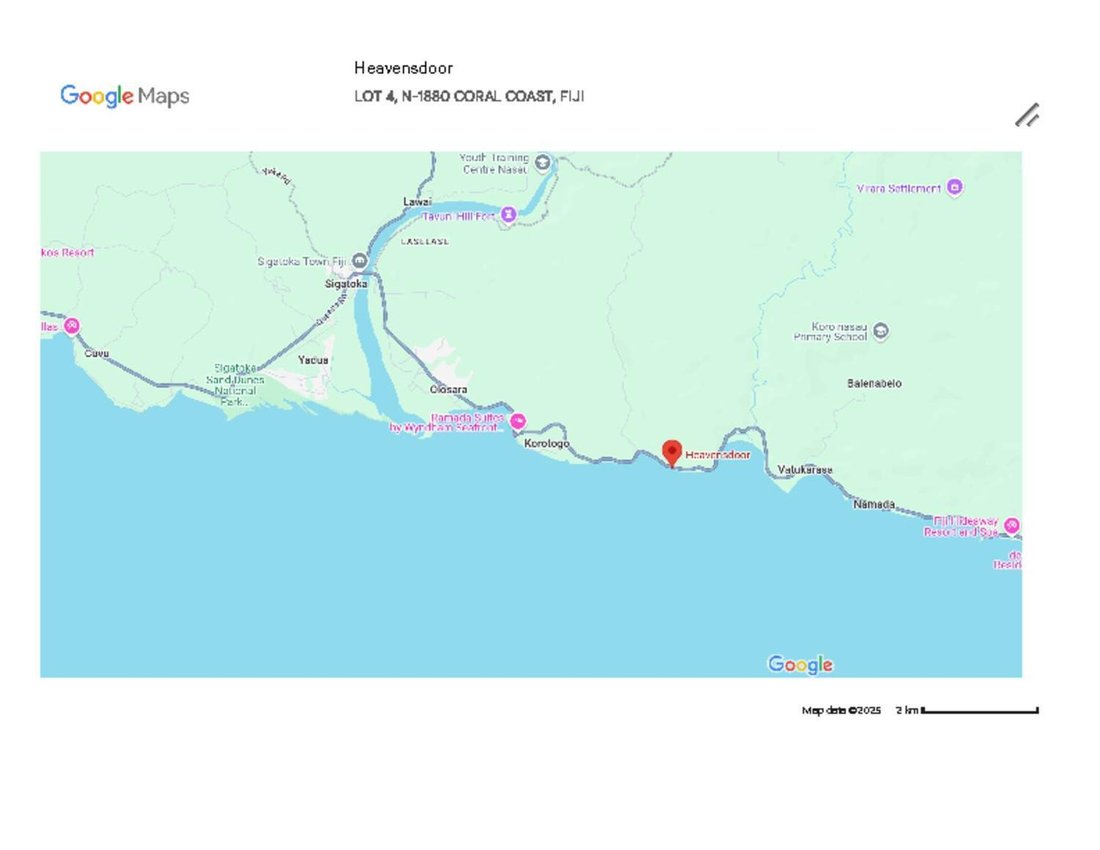Click the Sigatoka Town Fiji marker icon
Image resolution: width=1100 pixels, height=850 pixels.
tap(359, 261)
